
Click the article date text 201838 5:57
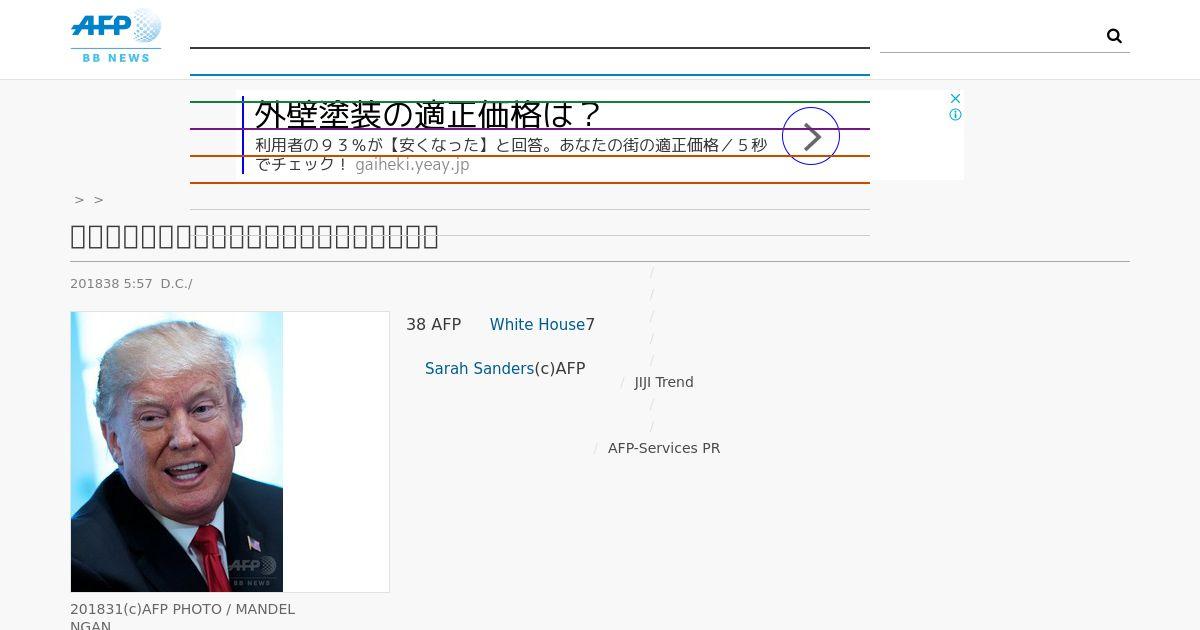(111, 284)
